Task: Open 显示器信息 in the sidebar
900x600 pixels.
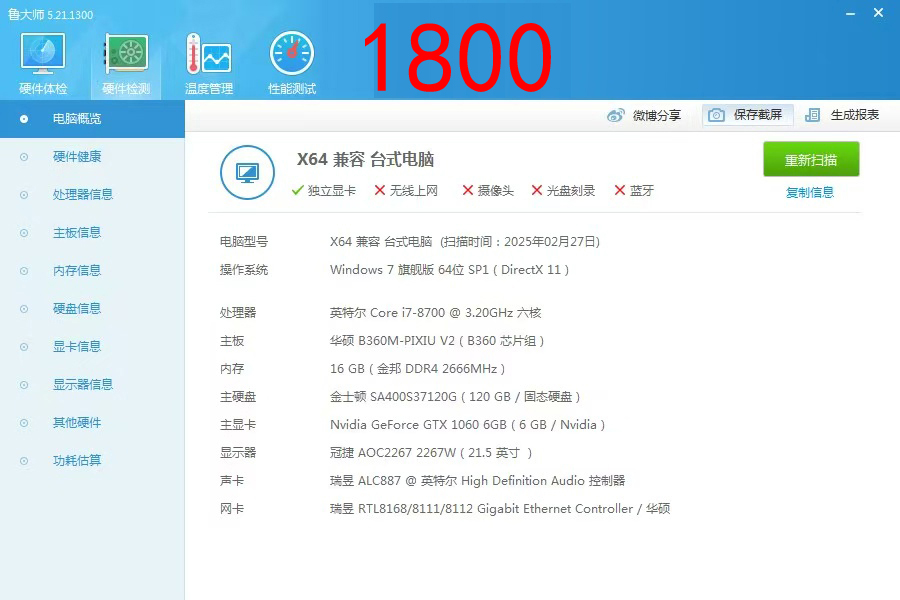Action: pos(83,384)
